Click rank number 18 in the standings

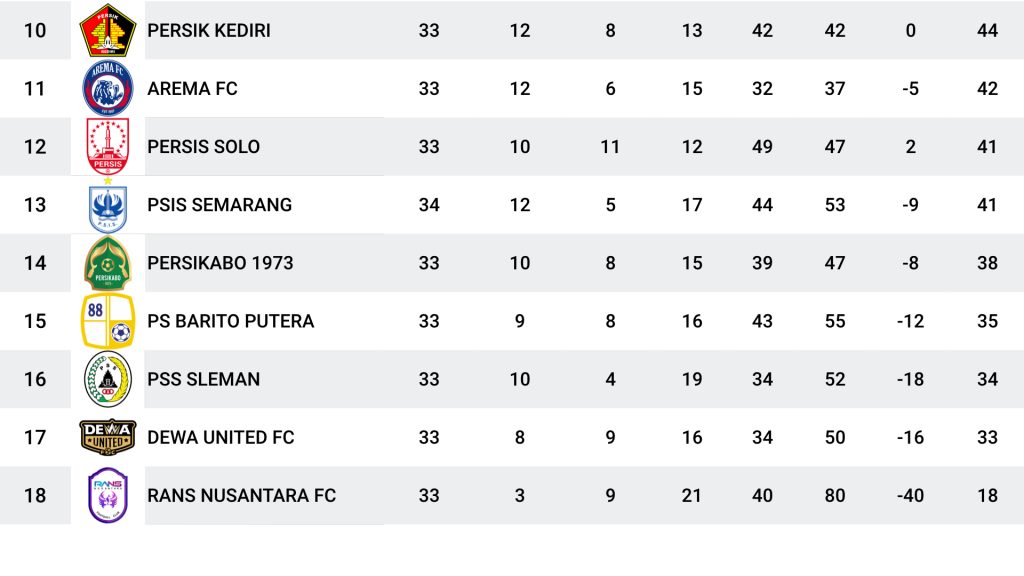(35, 496)
